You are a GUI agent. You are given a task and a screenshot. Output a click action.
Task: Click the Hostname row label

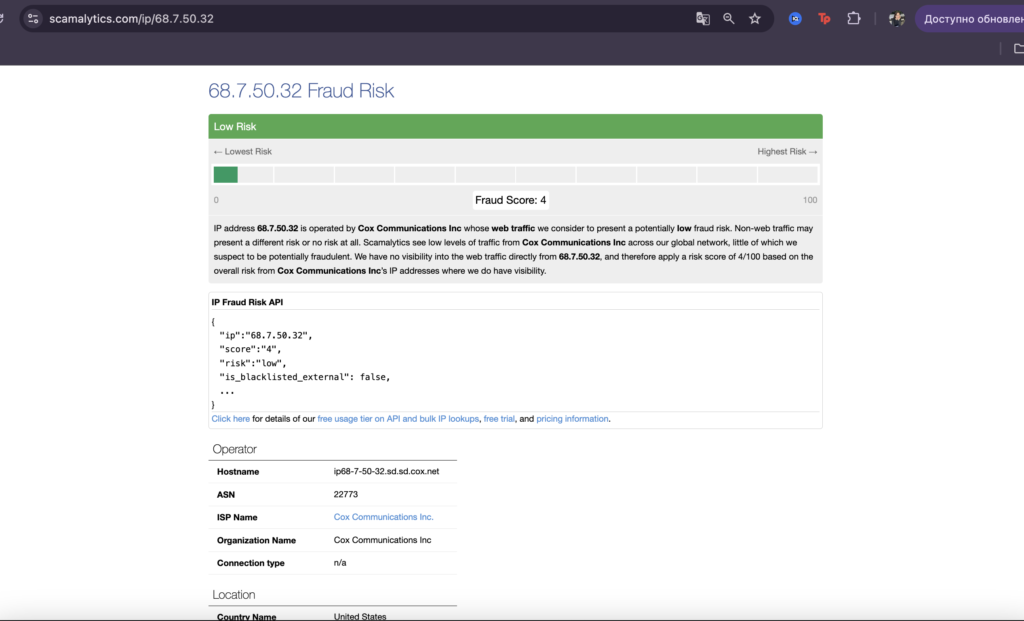pyautogui.click(x=238, y=471)
